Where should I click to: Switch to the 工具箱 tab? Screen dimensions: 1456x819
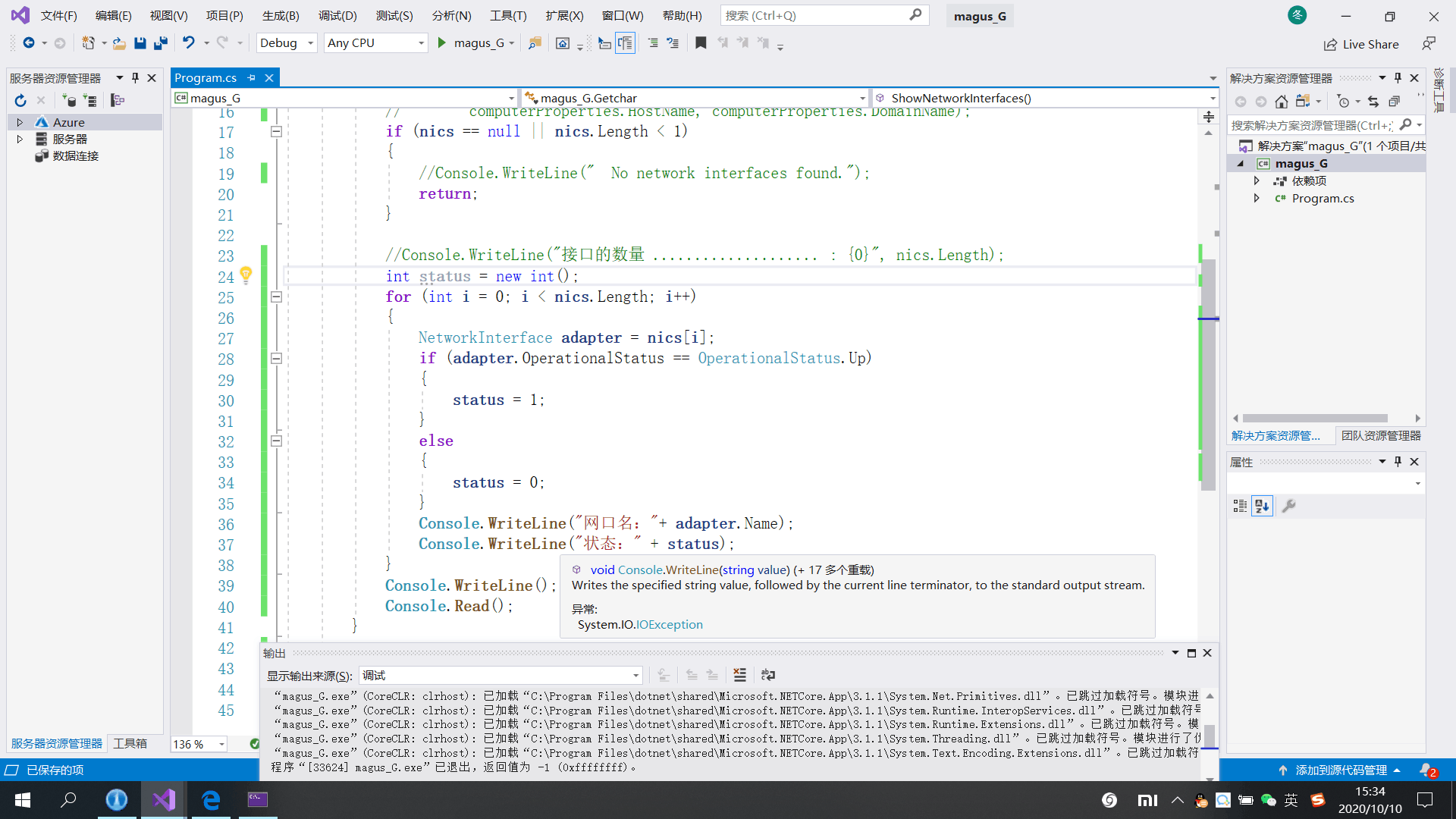(x=130, y=743)
